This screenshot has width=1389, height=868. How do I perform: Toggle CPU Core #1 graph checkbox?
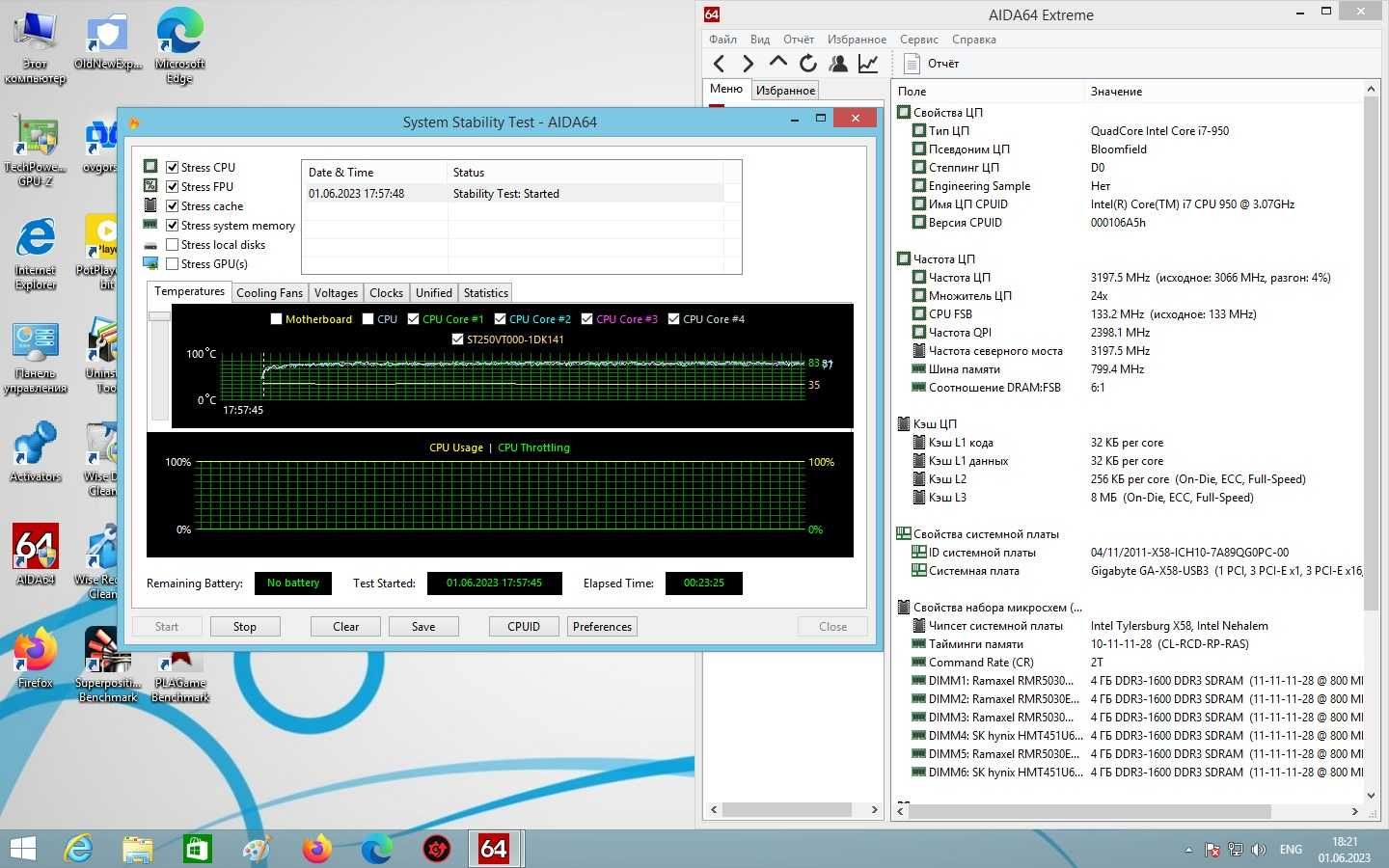tap(413, 319)
